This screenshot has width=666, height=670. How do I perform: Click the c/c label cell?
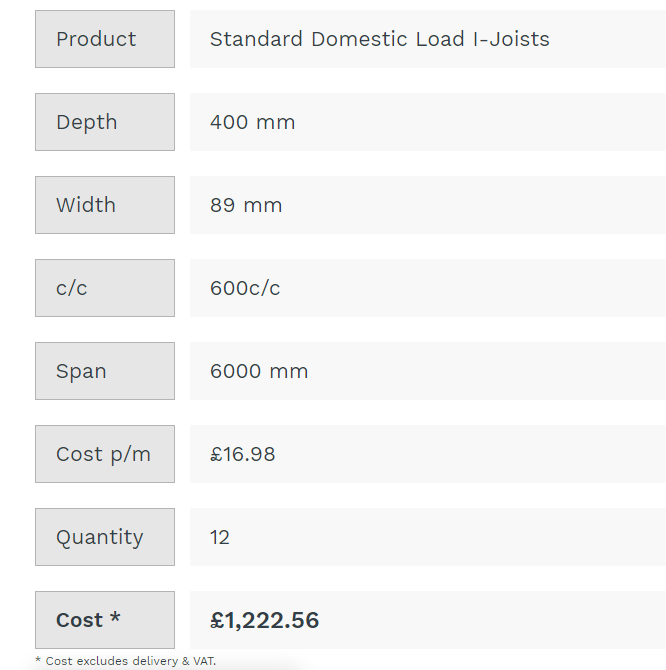click(104, 288)
